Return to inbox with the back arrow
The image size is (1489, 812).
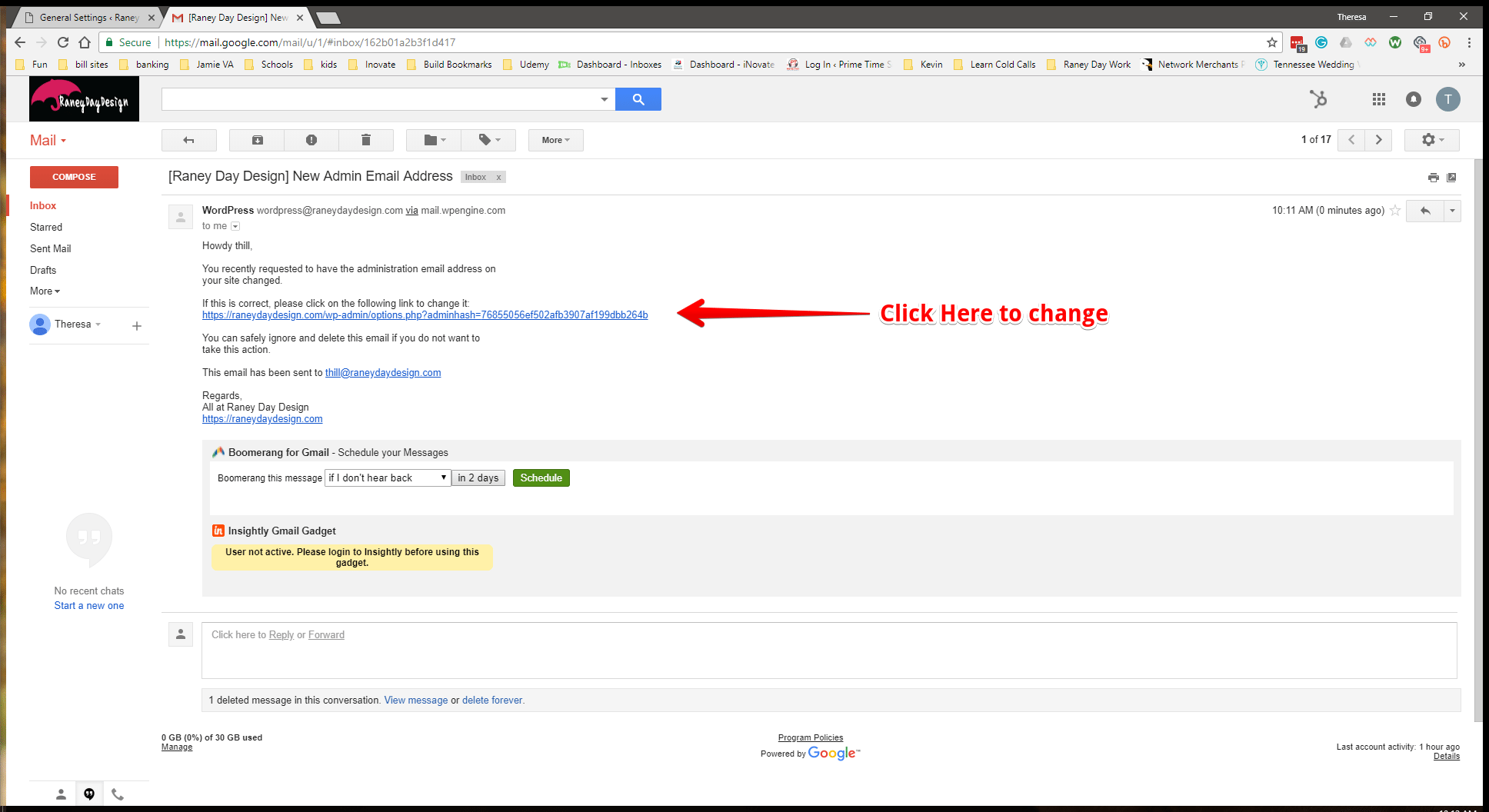(189, 140)
